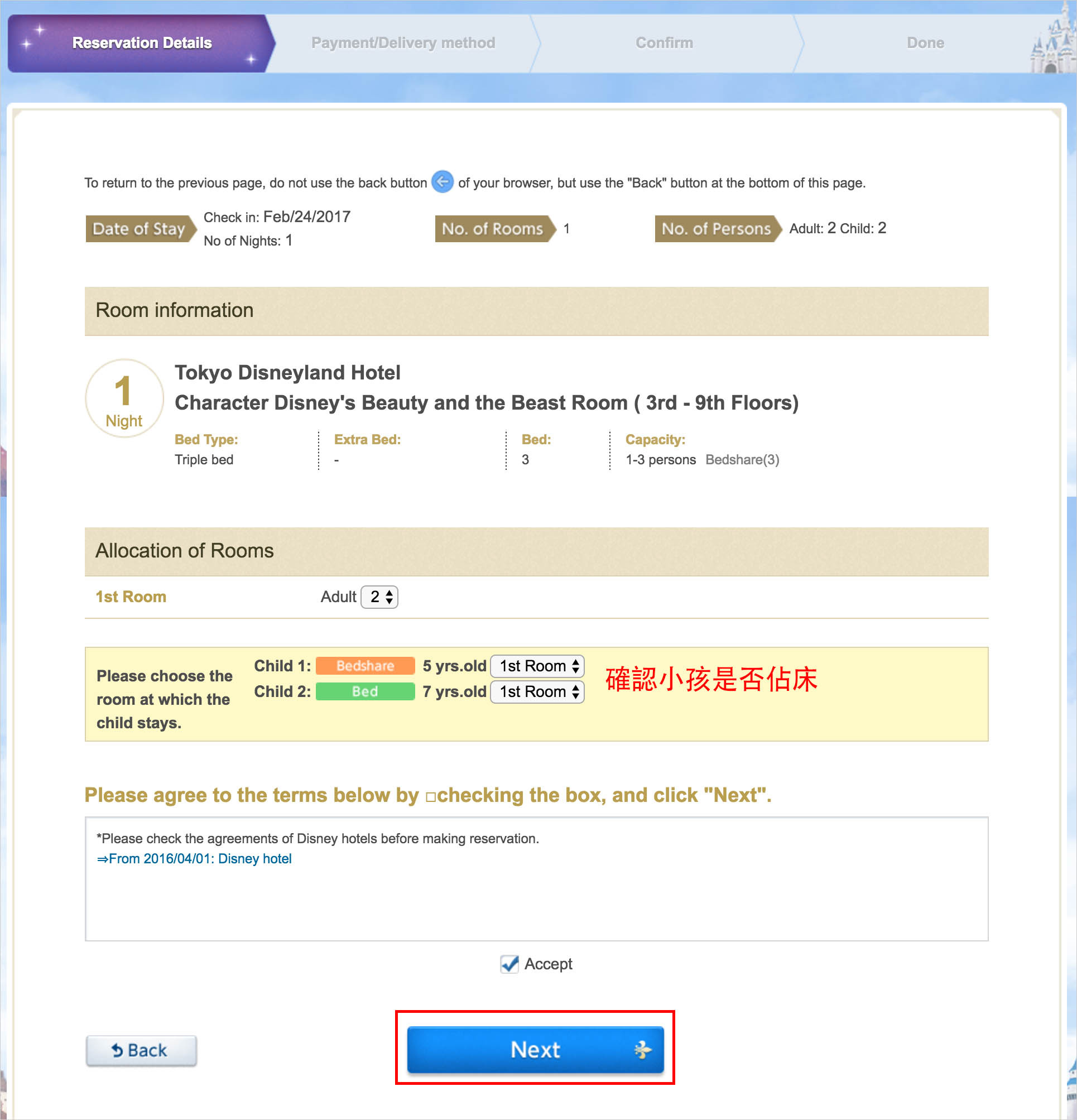
Task: Click the Accept label text
Action: 548,964
